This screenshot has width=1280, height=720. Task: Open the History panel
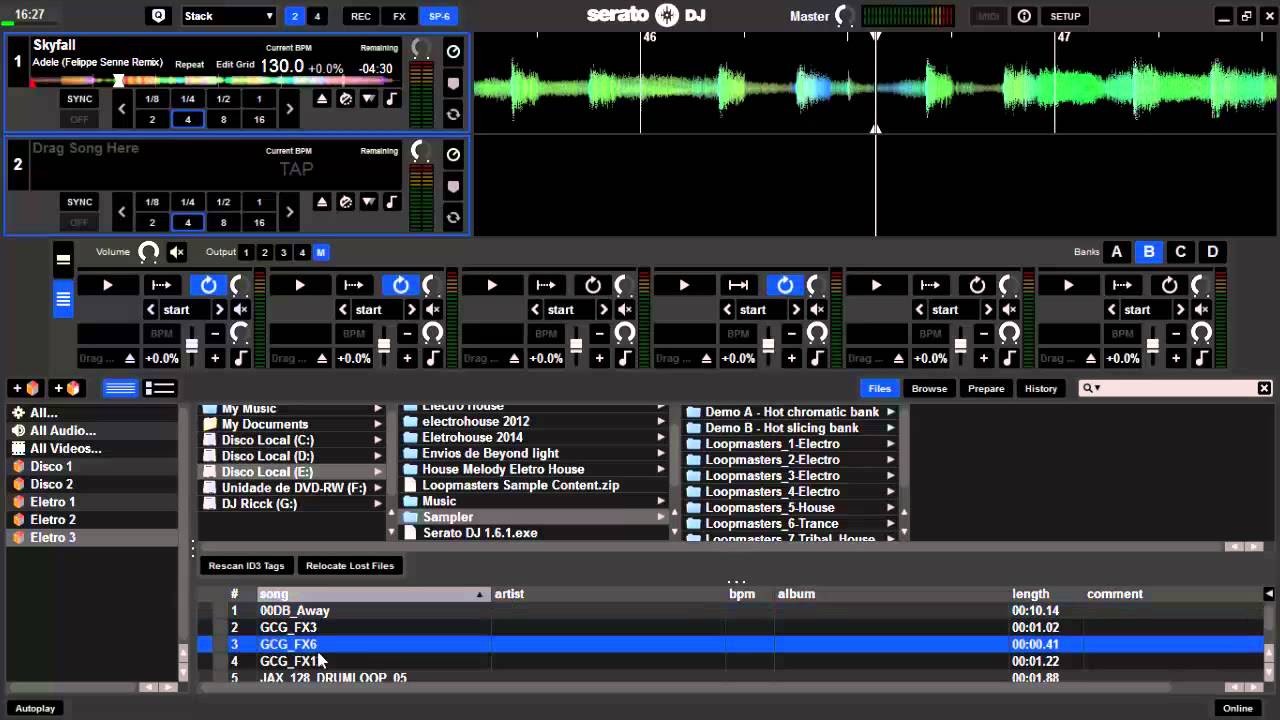[x=1041, y=388]
